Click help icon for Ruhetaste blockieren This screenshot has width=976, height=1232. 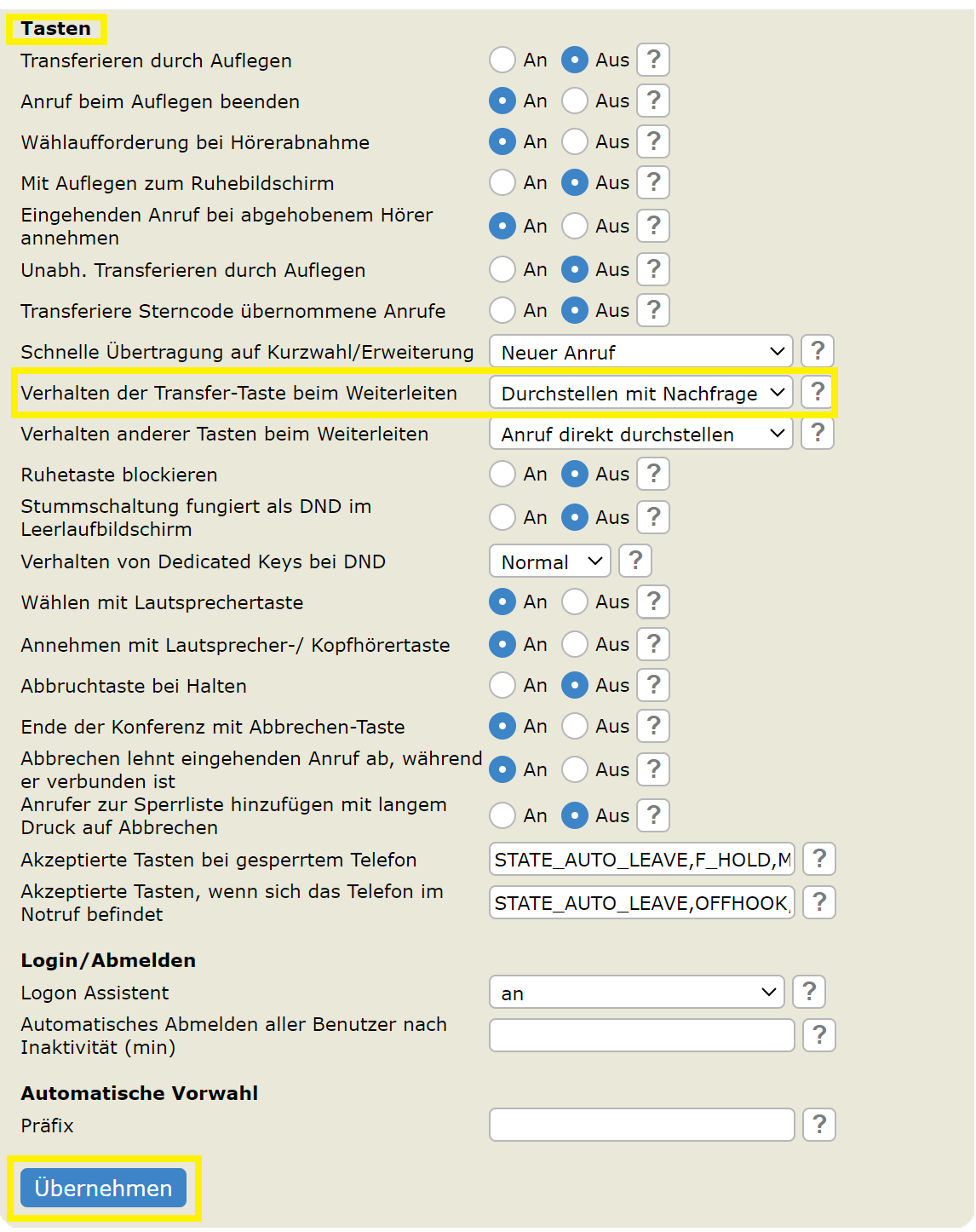point(653,475)
